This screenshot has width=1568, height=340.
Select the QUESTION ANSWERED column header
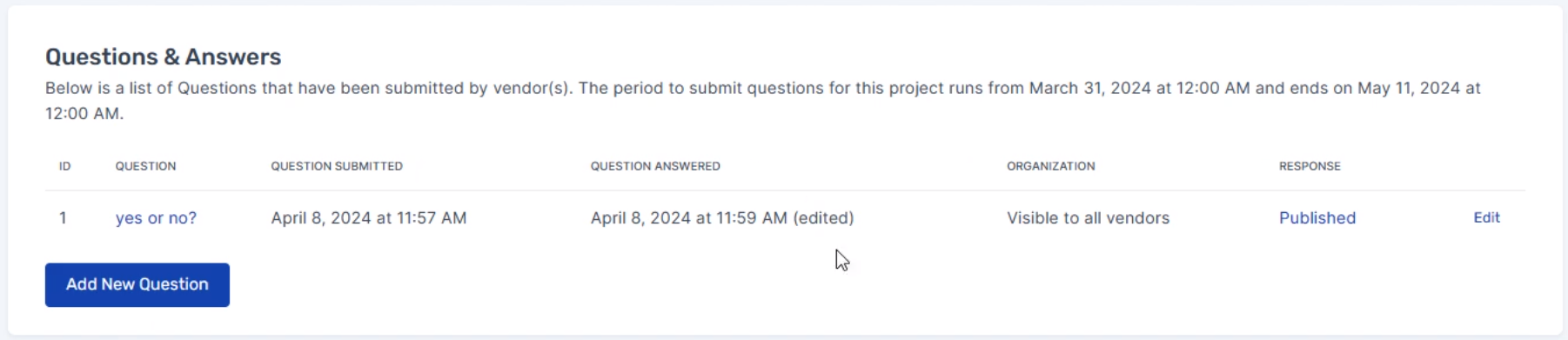click(x=655, y=166)
